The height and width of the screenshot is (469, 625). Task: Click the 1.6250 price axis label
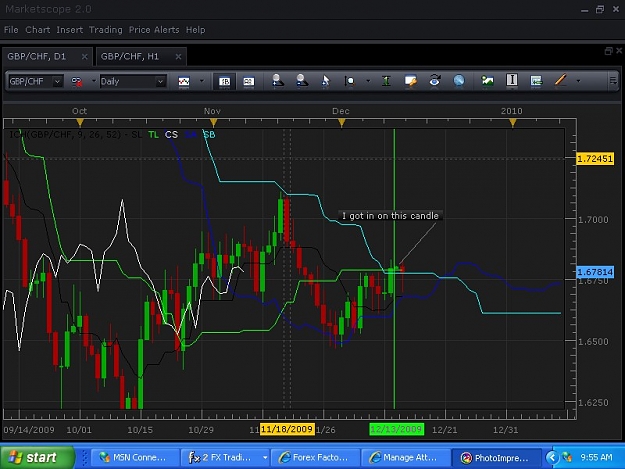coord(594,402)
